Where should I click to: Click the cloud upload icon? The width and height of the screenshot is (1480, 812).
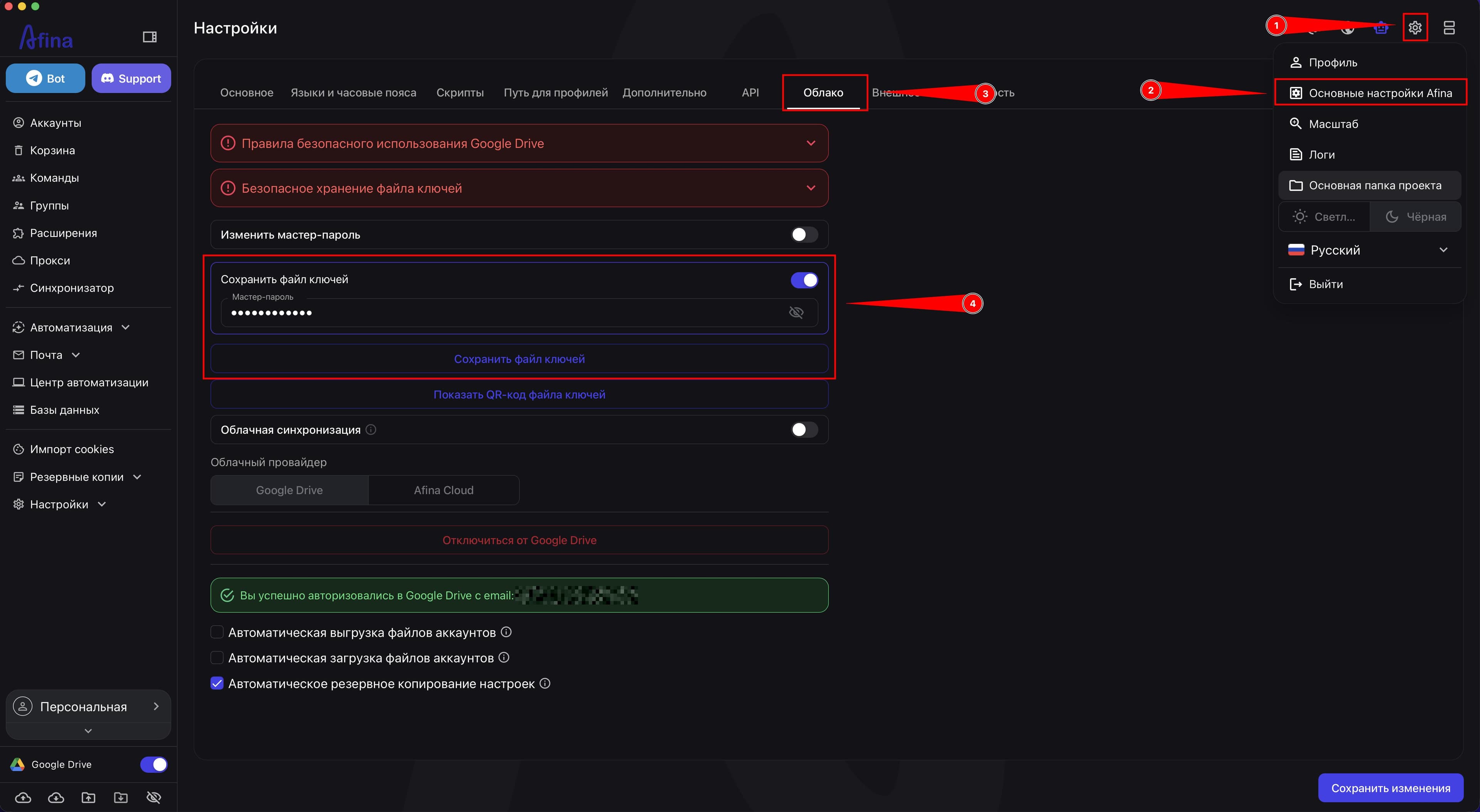23,797
